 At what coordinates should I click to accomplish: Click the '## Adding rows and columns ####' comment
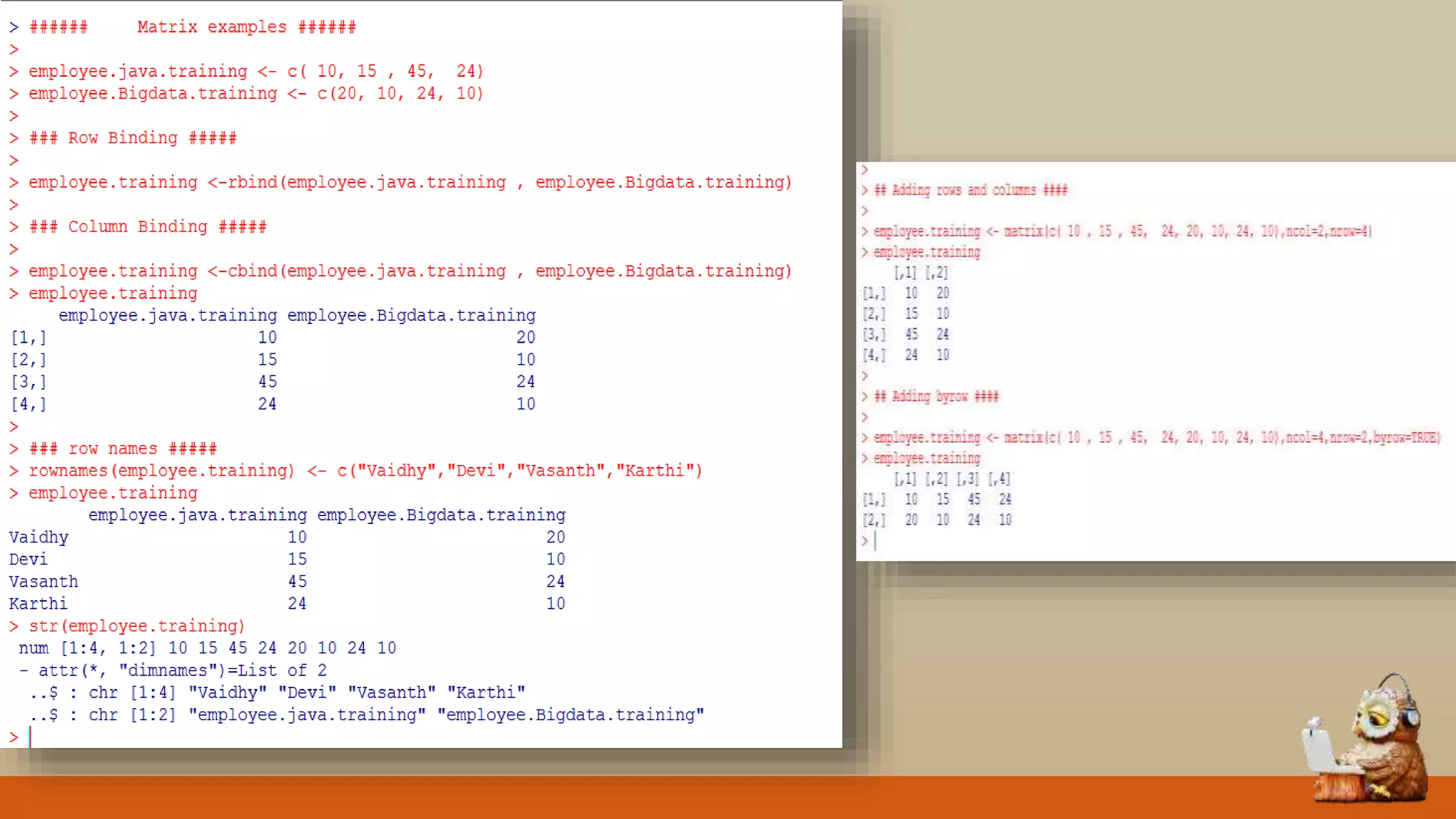tap(970, 190)
